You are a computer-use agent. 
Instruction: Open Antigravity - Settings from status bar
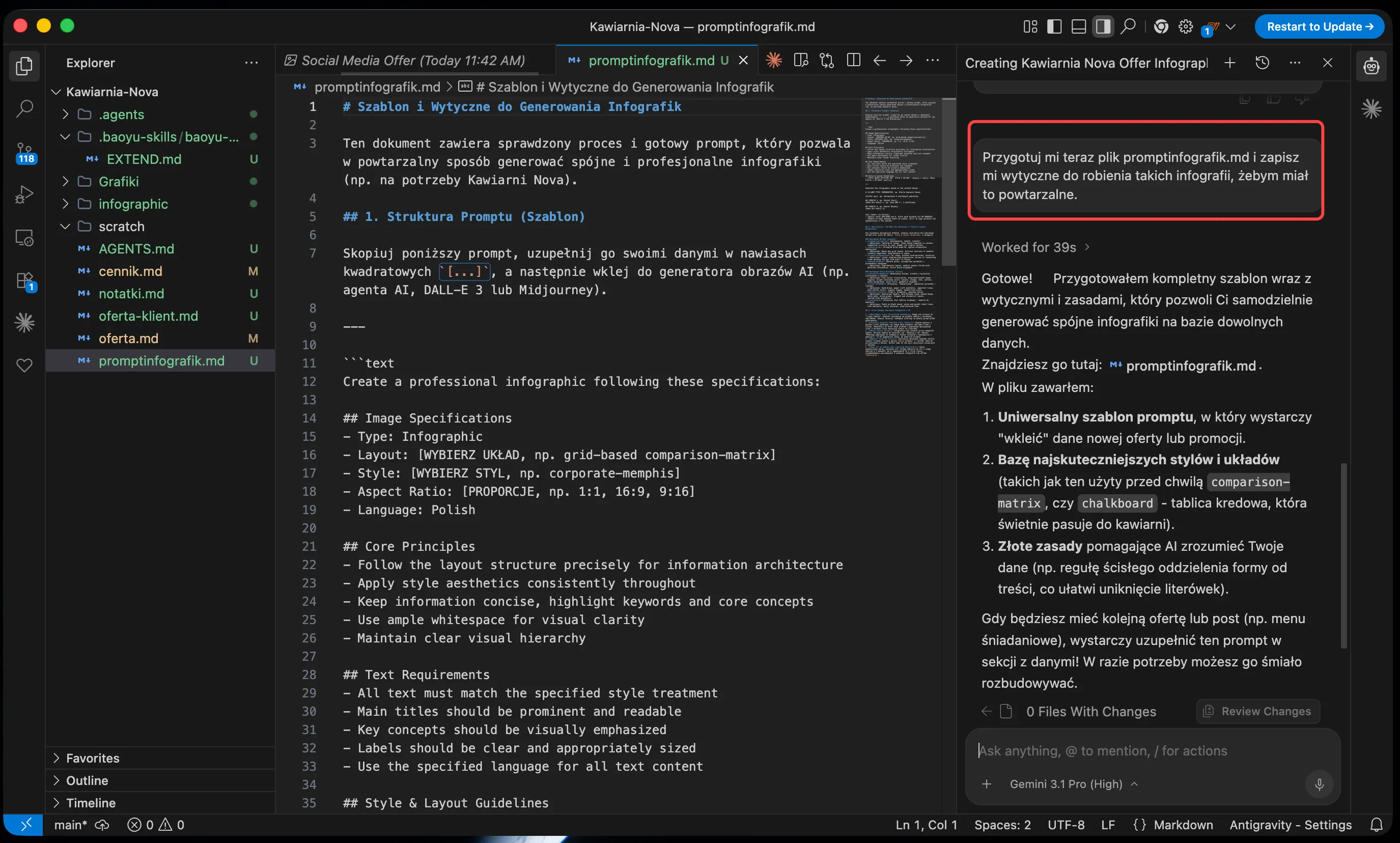tap(1291, 825)
